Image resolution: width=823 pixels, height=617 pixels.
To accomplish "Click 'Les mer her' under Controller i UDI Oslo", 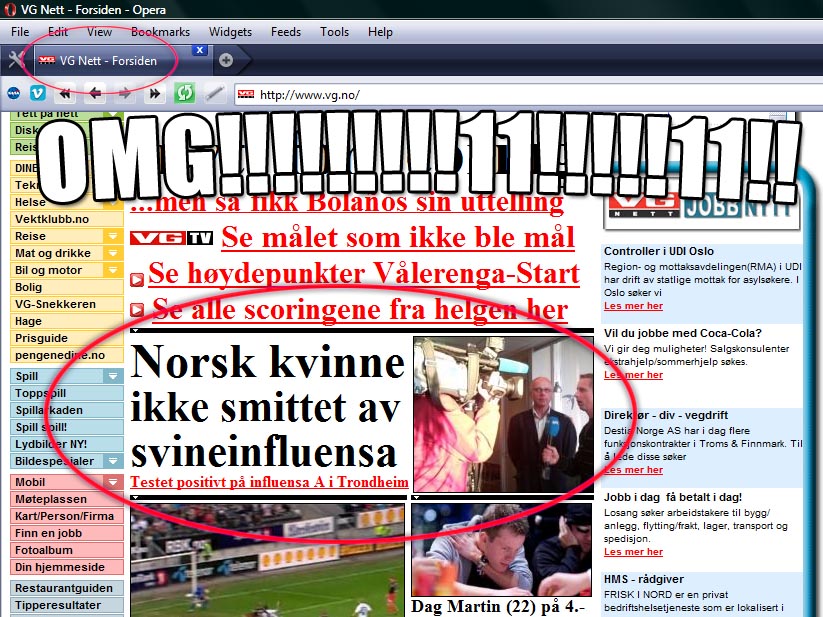I will click(x=633, y=306).
